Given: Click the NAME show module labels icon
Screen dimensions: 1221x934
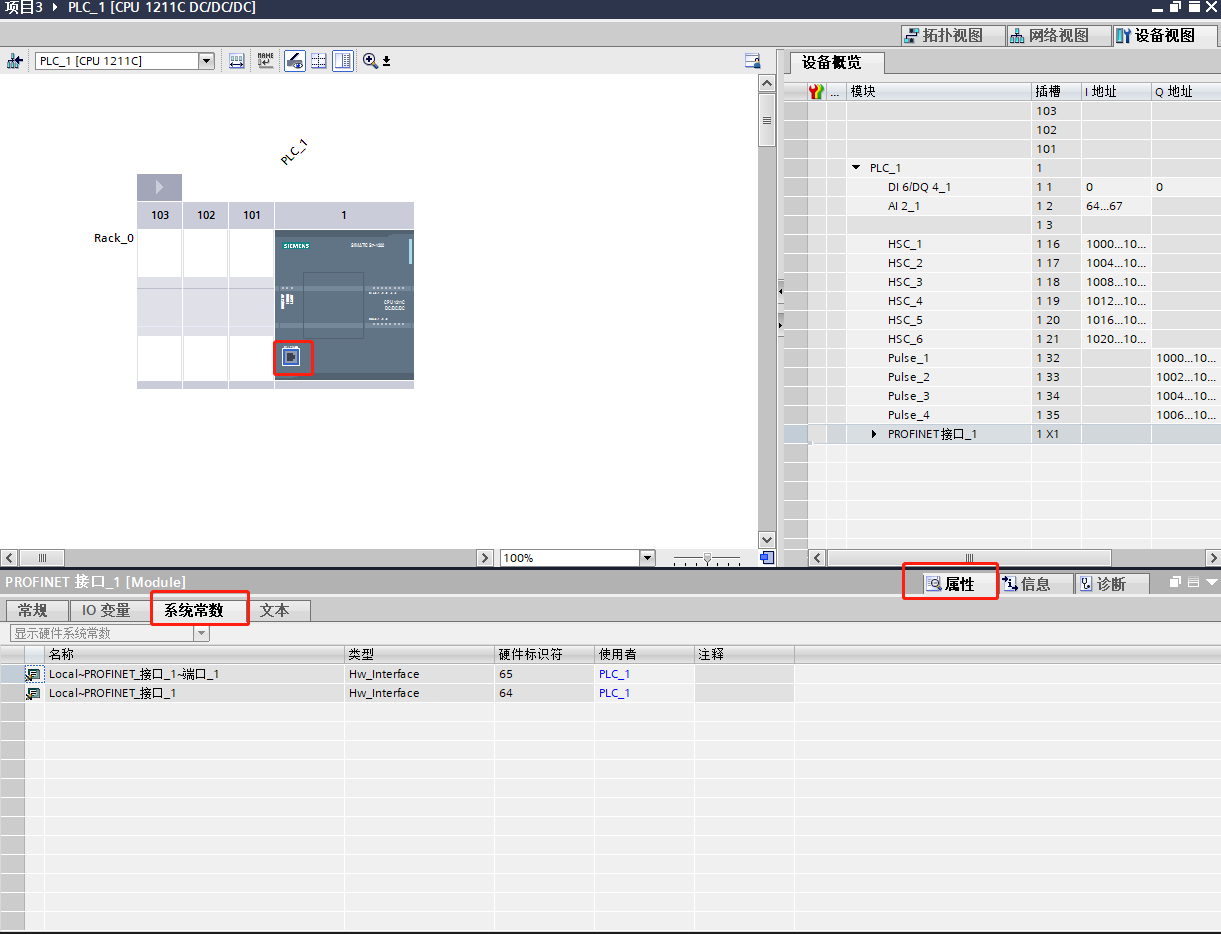Looking at the screenshot, I should [265, 61].
